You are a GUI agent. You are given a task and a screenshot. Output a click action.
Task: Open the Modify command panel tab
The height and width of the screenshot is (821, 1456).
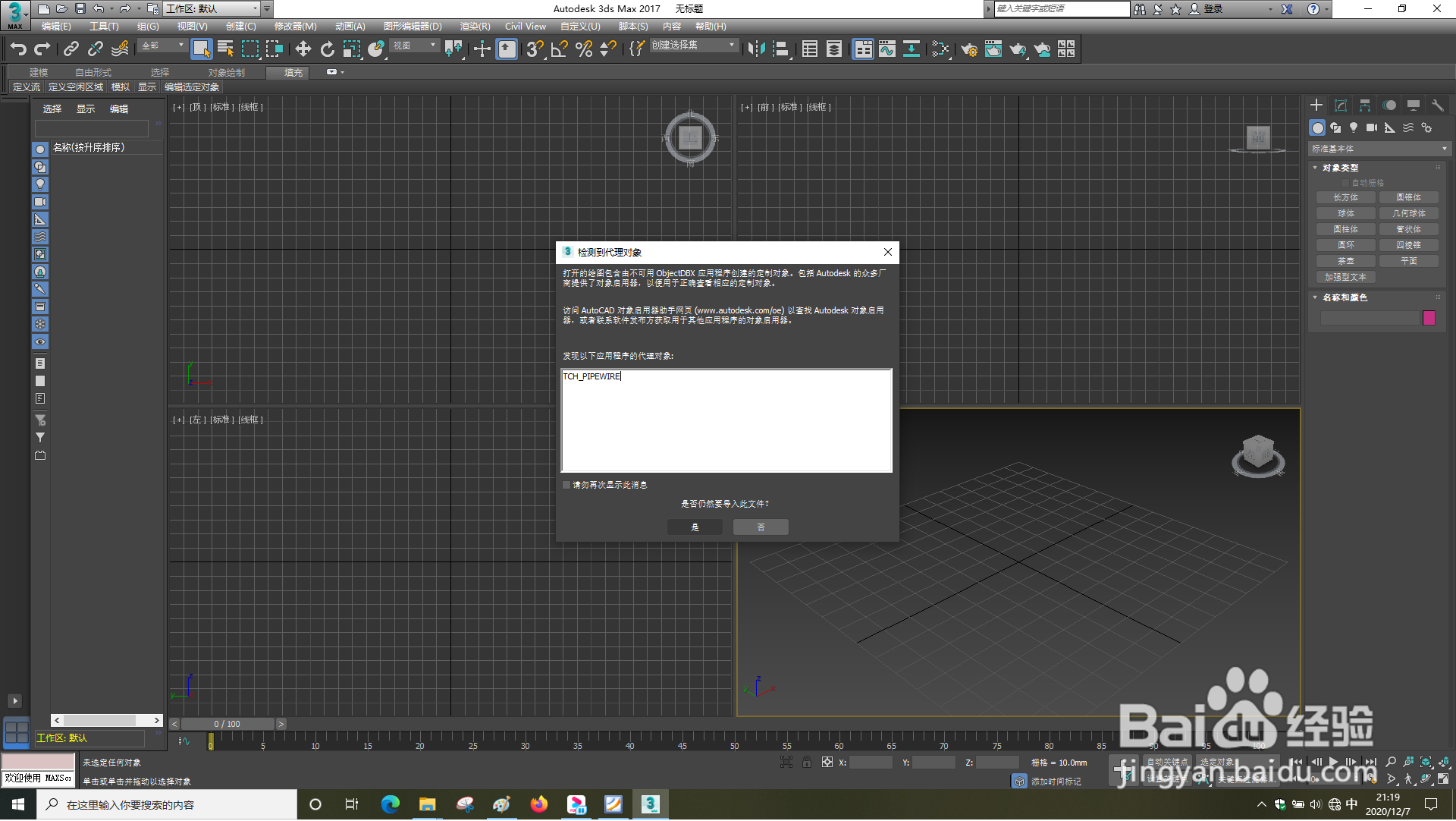click(x=1341, y=105)
